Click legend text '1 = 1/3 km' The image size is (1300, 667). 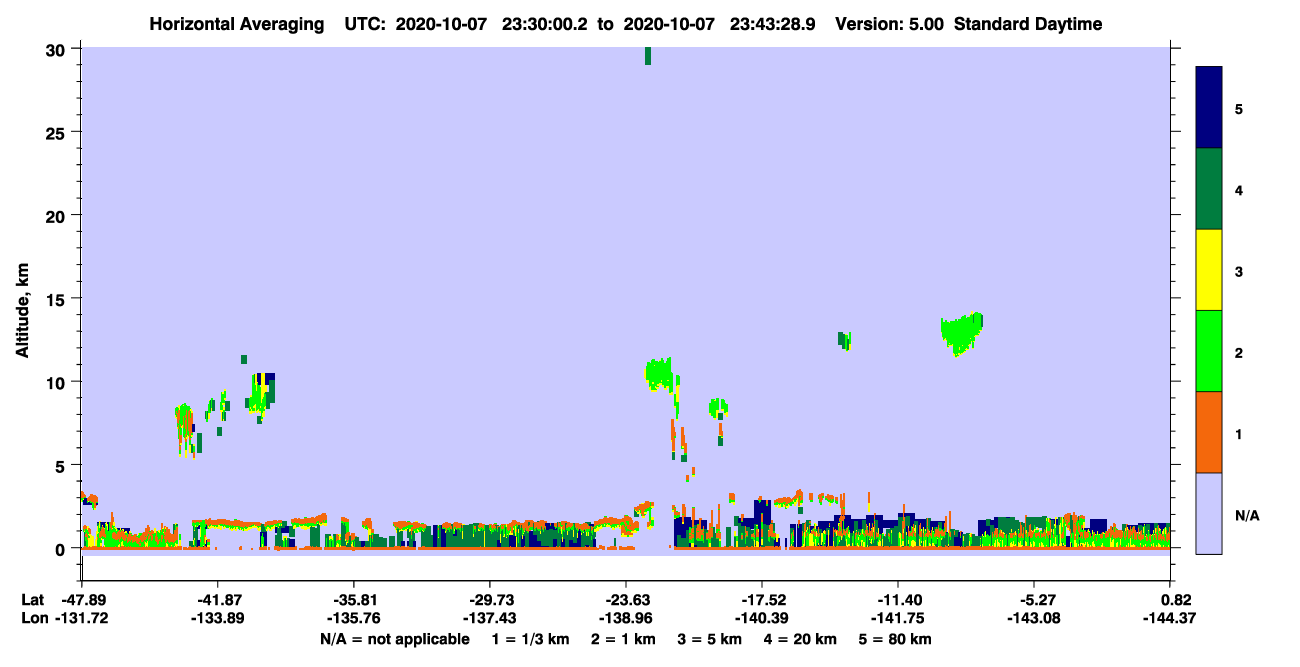pyautogui.click(x=529, y=639)
